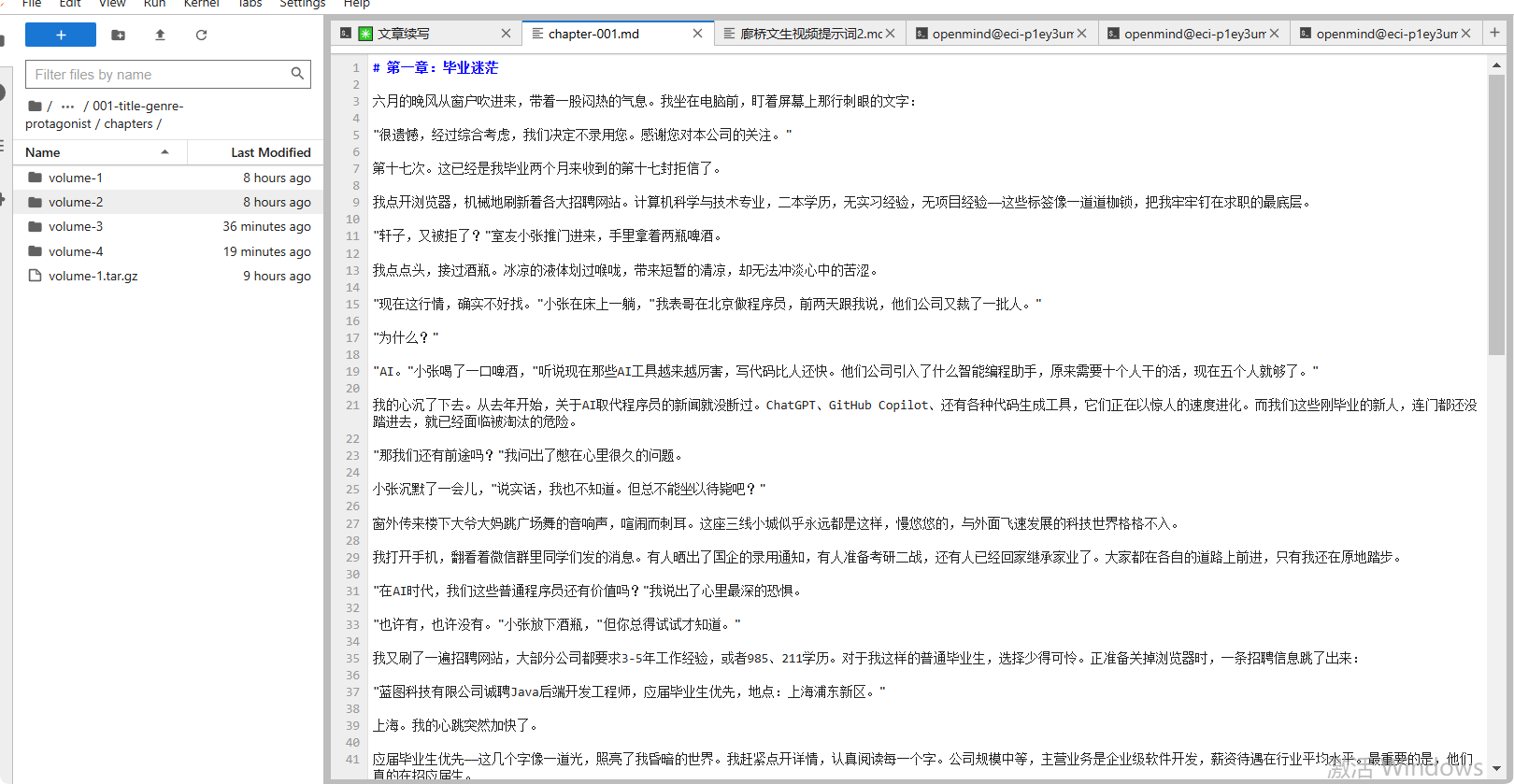Viewport: 1514px width, 784px height.
Task: Click the 8 hours ago cell for volume-1
Action: [x=278, y=178]
